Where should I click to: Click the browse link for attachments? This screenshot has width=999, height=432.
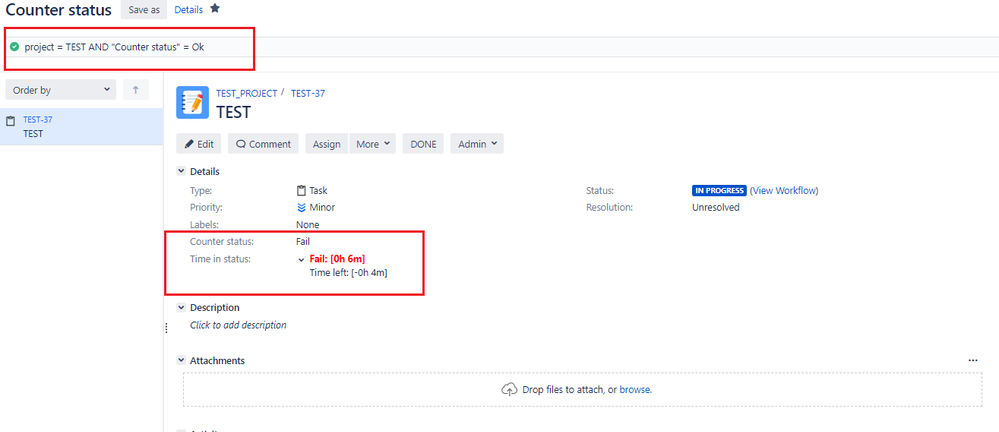[635, 389]
